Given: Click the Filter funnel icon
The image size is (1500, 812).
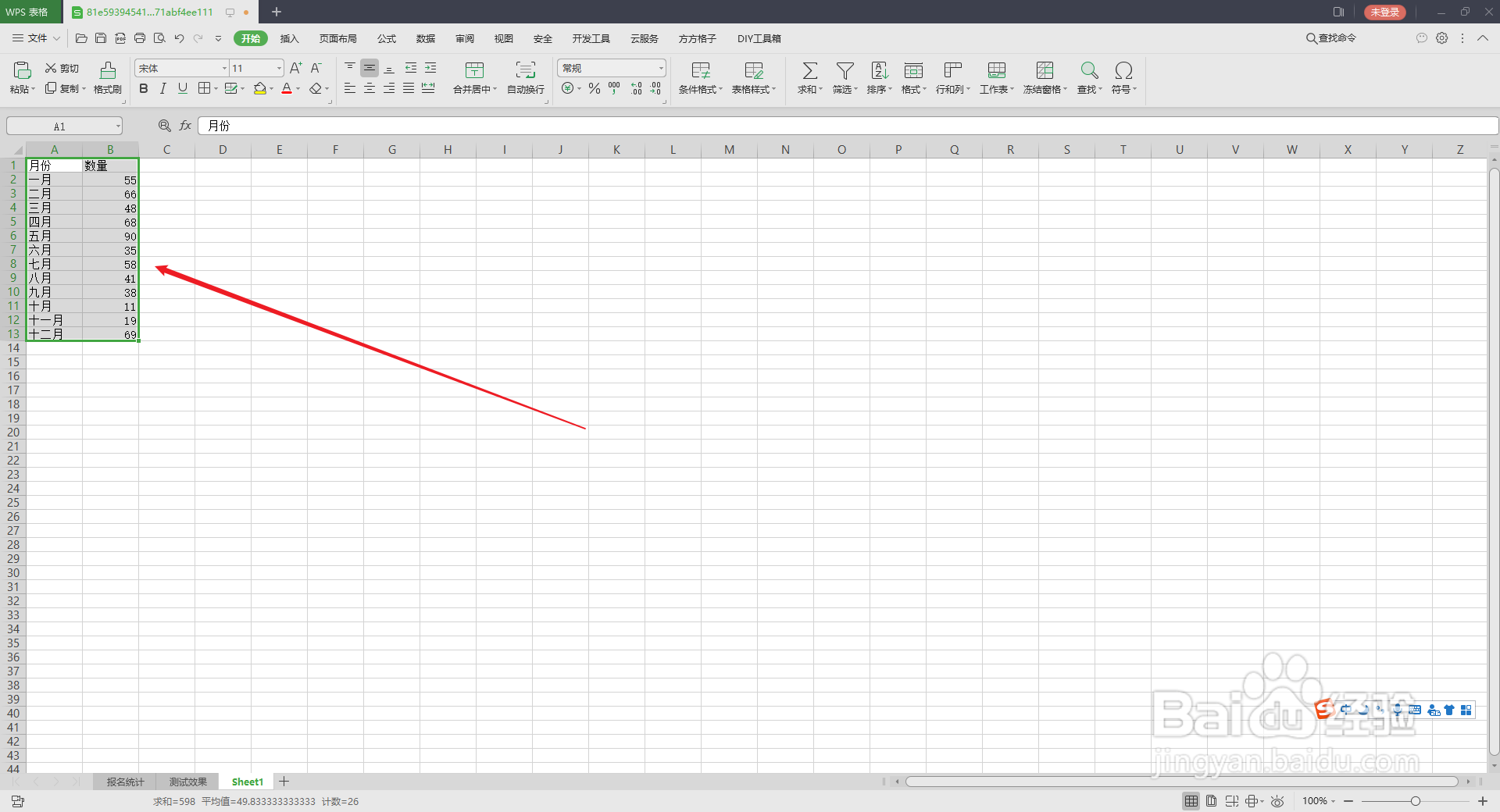Looking at the screenshot, I should tap(845, 70).
